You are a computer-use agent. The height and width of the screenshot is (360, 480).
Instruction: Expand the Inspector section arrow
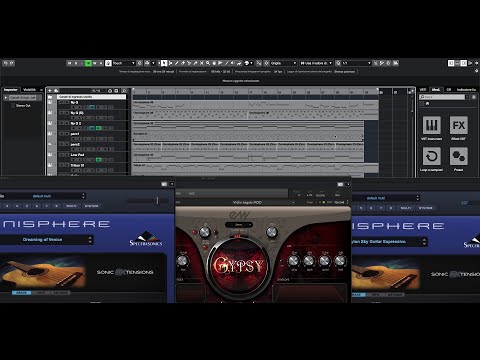(x=6, y=98)
